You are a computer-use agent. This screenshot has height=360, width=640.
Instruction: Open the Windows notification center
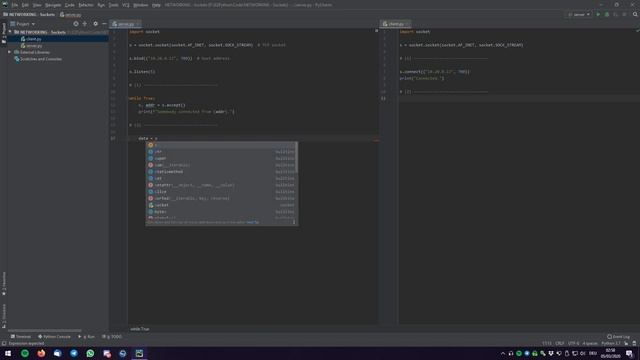[x=629, y=353]
